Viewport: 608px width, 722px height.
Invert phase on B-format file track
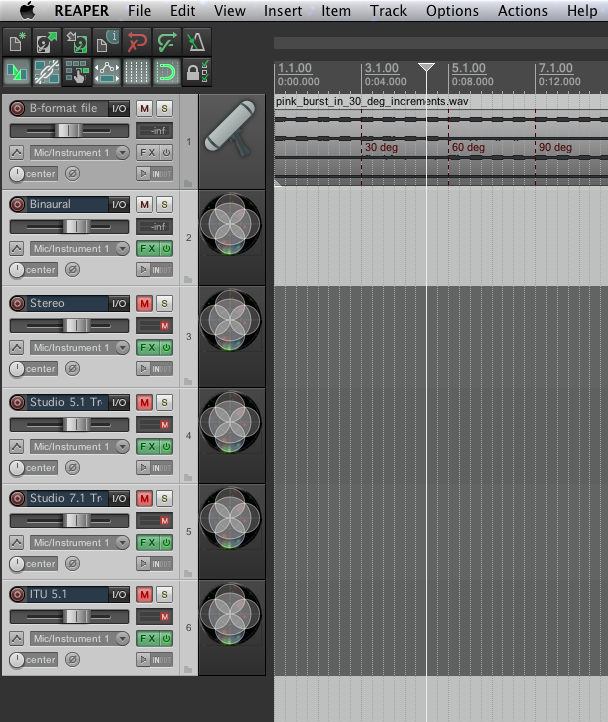(x=72, y=174)
